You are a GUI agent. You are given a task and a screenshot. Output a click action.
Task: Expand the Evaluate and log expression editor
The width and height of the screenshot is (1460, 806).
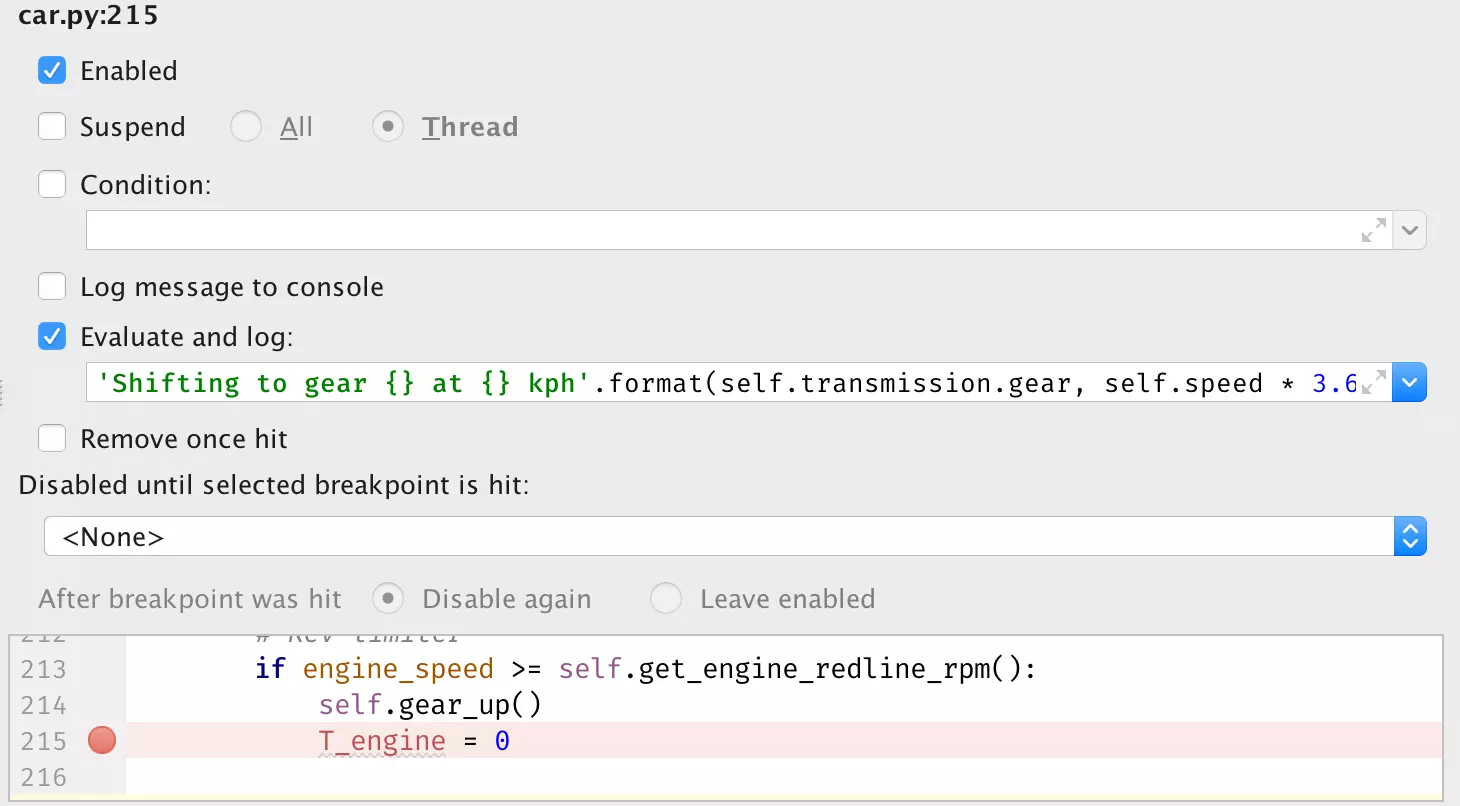point(1376,379)
